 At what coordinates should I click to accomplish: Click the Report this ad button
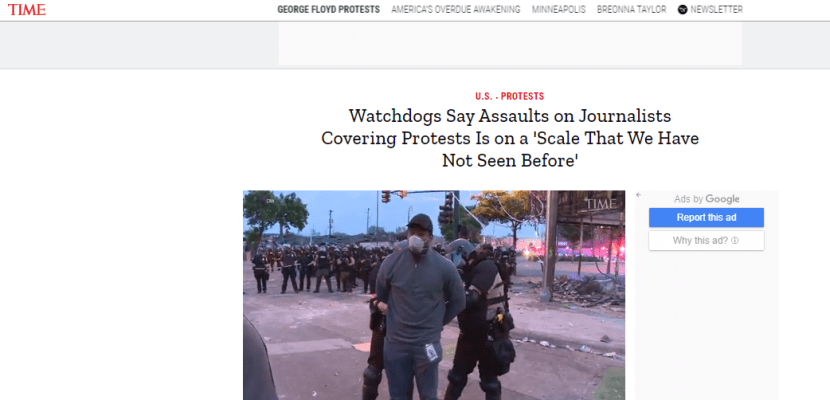(706, 217)
